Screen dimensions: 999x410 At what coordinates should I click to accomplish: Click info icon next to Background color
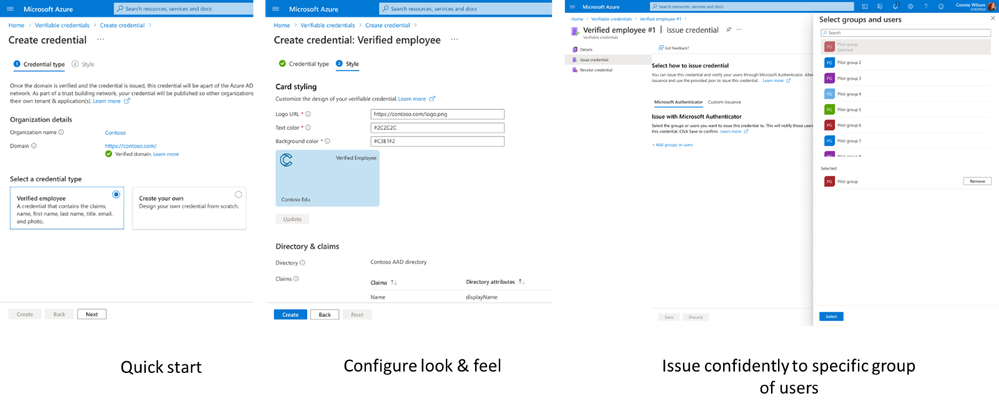327,141
